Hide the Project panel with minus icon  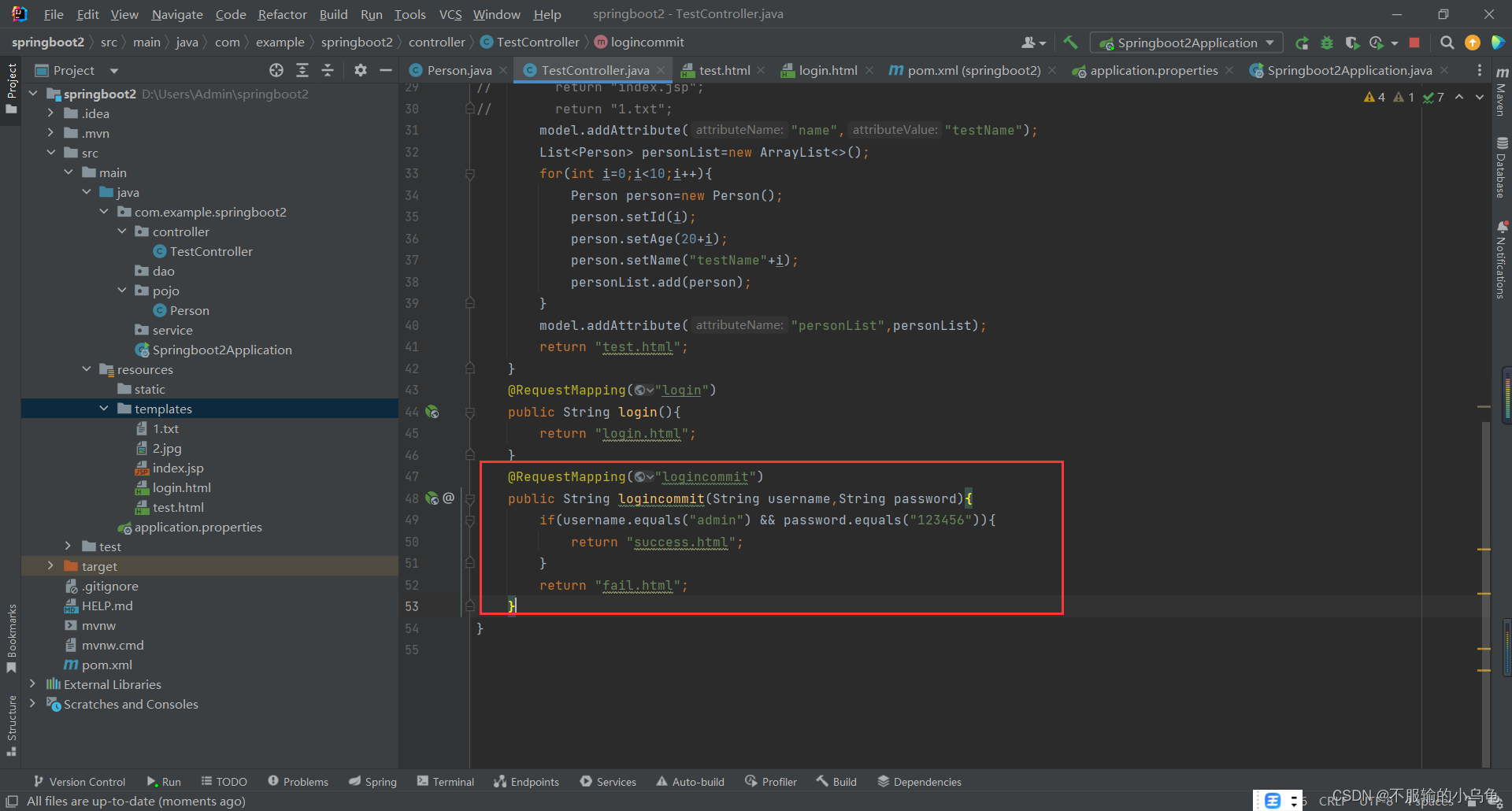tap(386, 71)
